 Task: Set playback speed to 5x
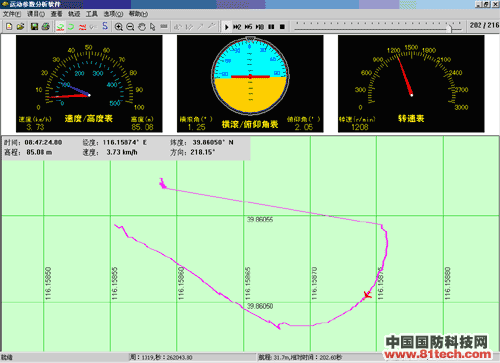pyautogui.click(x=248, y=27)
